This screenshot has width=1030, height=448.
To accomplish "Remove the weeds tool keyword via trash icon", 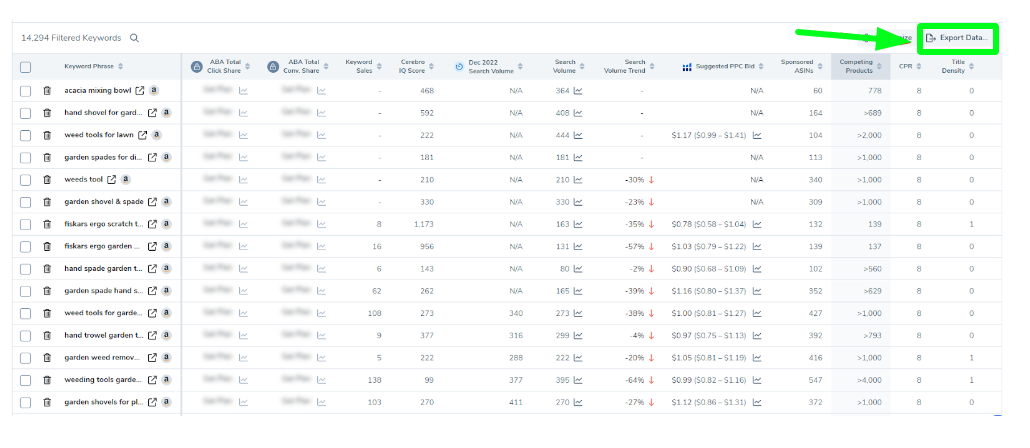I will click(47, 180).
